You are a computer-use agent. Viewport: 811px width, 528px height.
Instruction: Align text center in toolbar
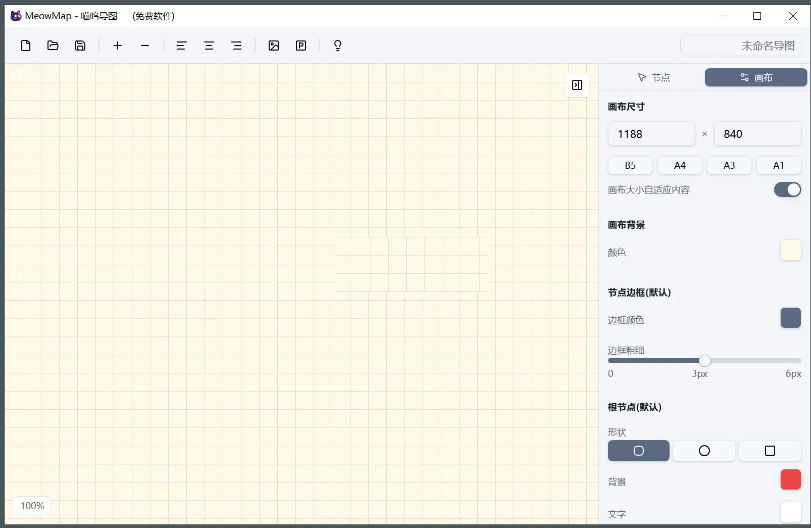click(x=209, y=46)
